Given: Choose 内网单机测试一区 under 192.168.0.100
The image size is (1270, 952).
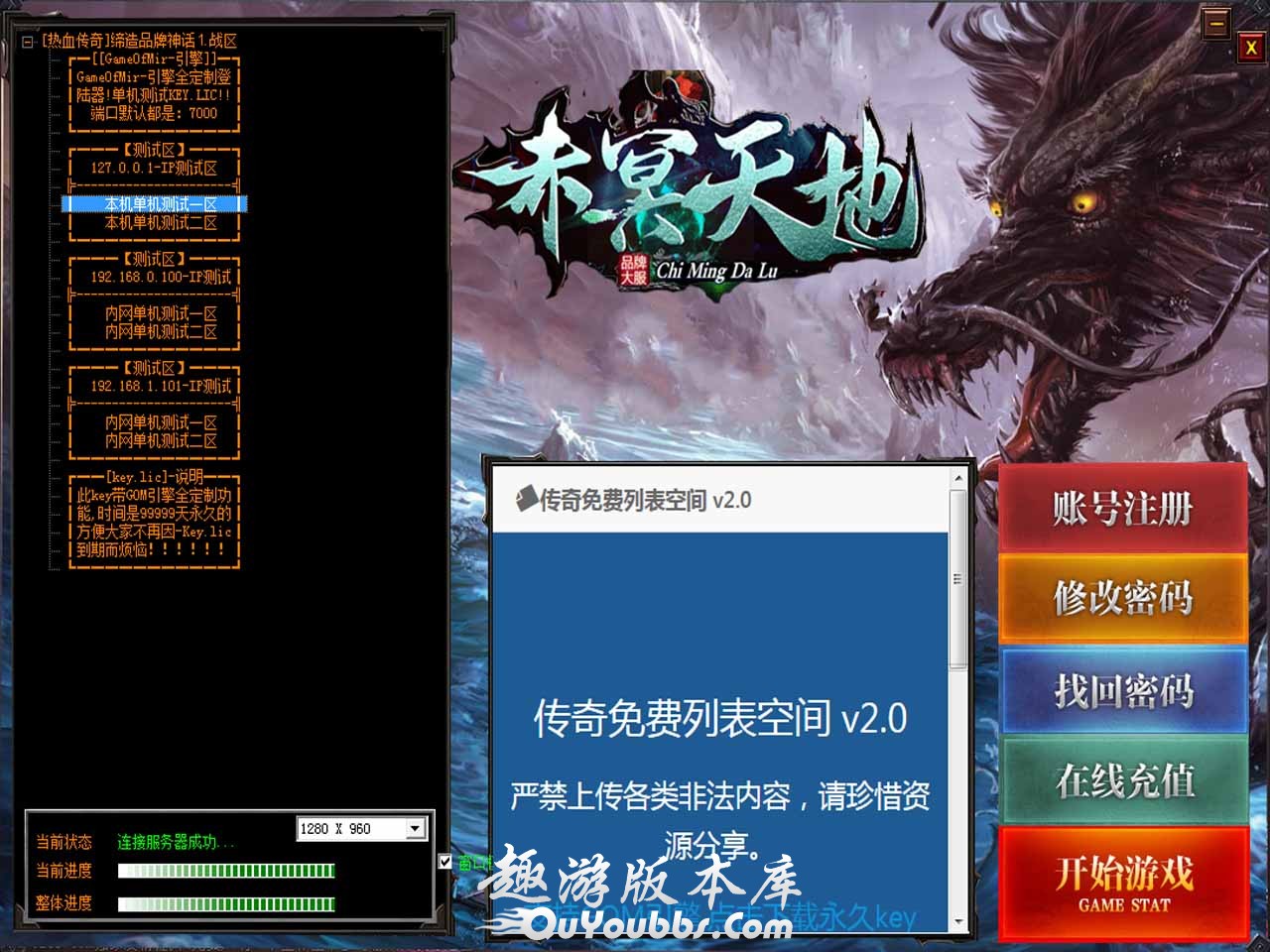Looking at the screenshot, I should point(154,313).
